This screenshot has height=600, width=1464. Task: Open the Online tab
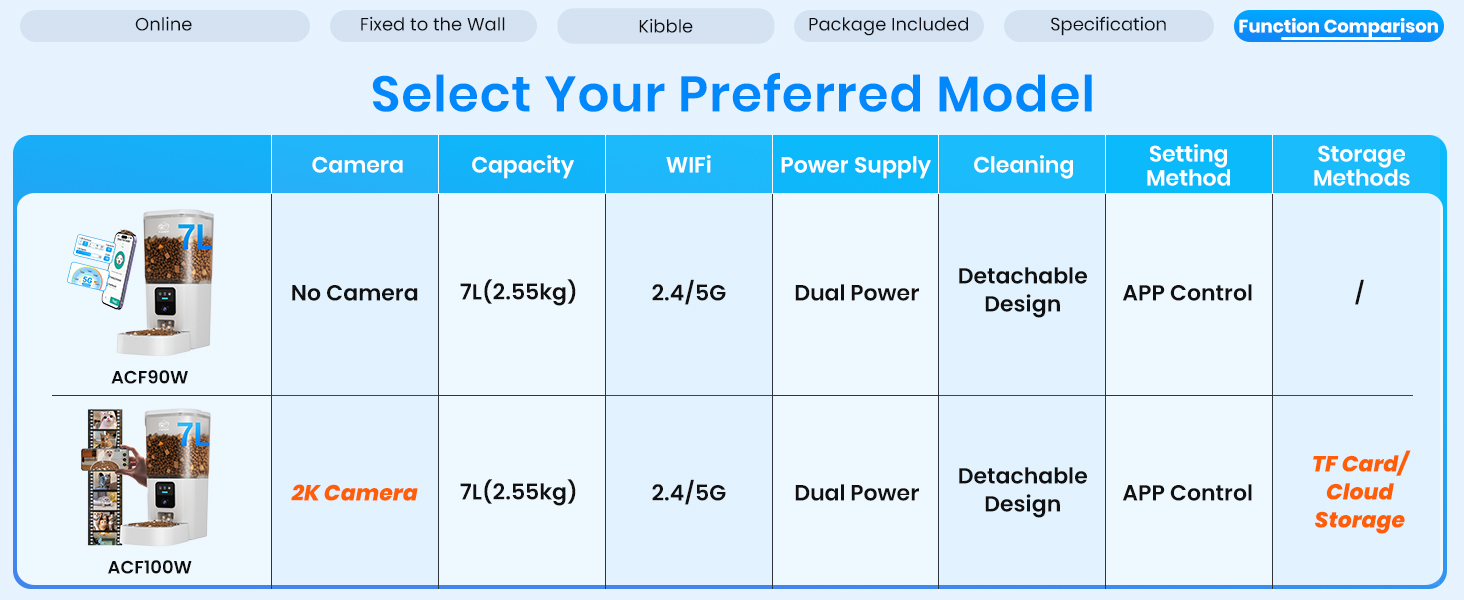click(x=164, y=25)
